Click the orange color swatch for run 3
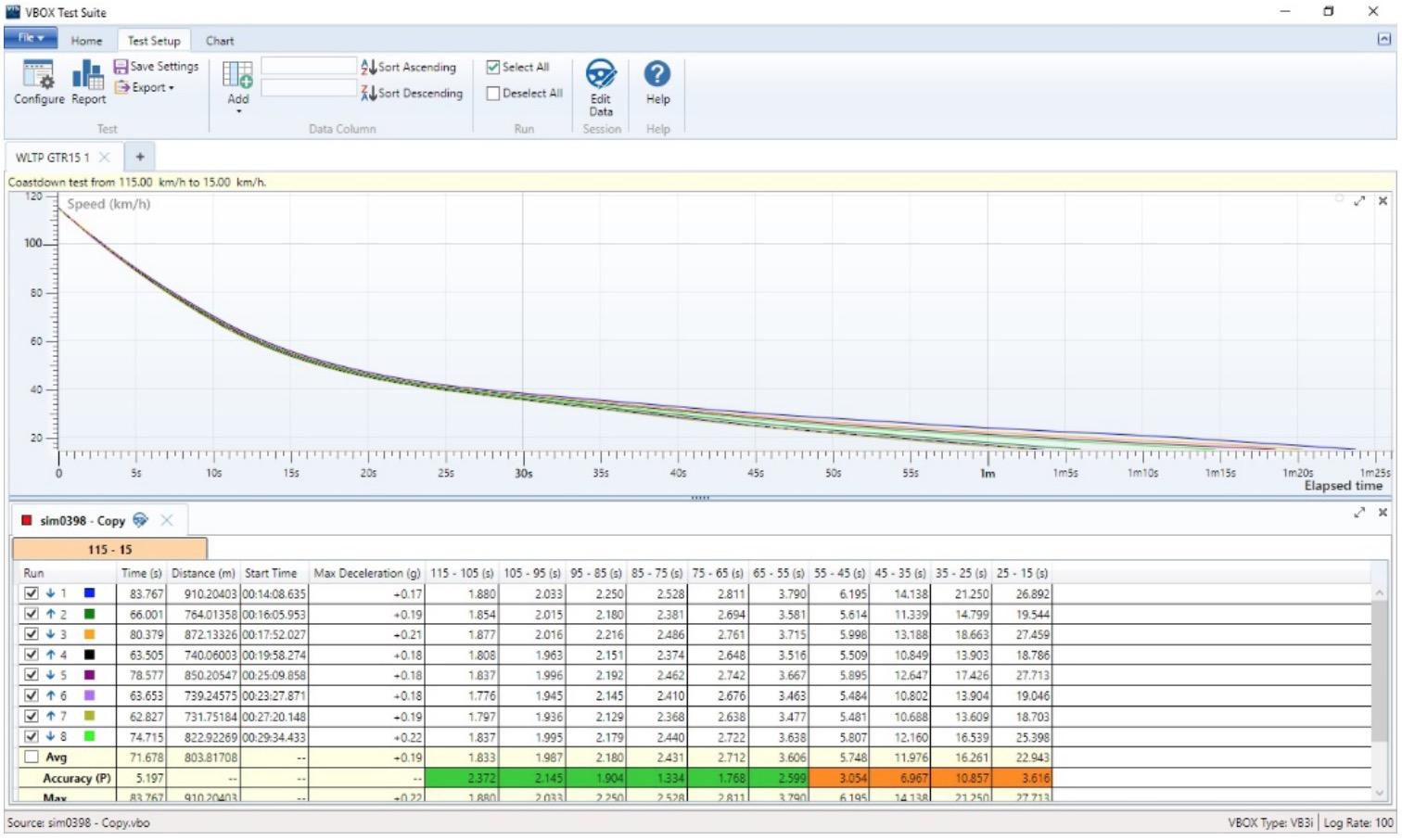Image resolution: width=1402 pixels, height=840 pixels. (x=89, y=634)
